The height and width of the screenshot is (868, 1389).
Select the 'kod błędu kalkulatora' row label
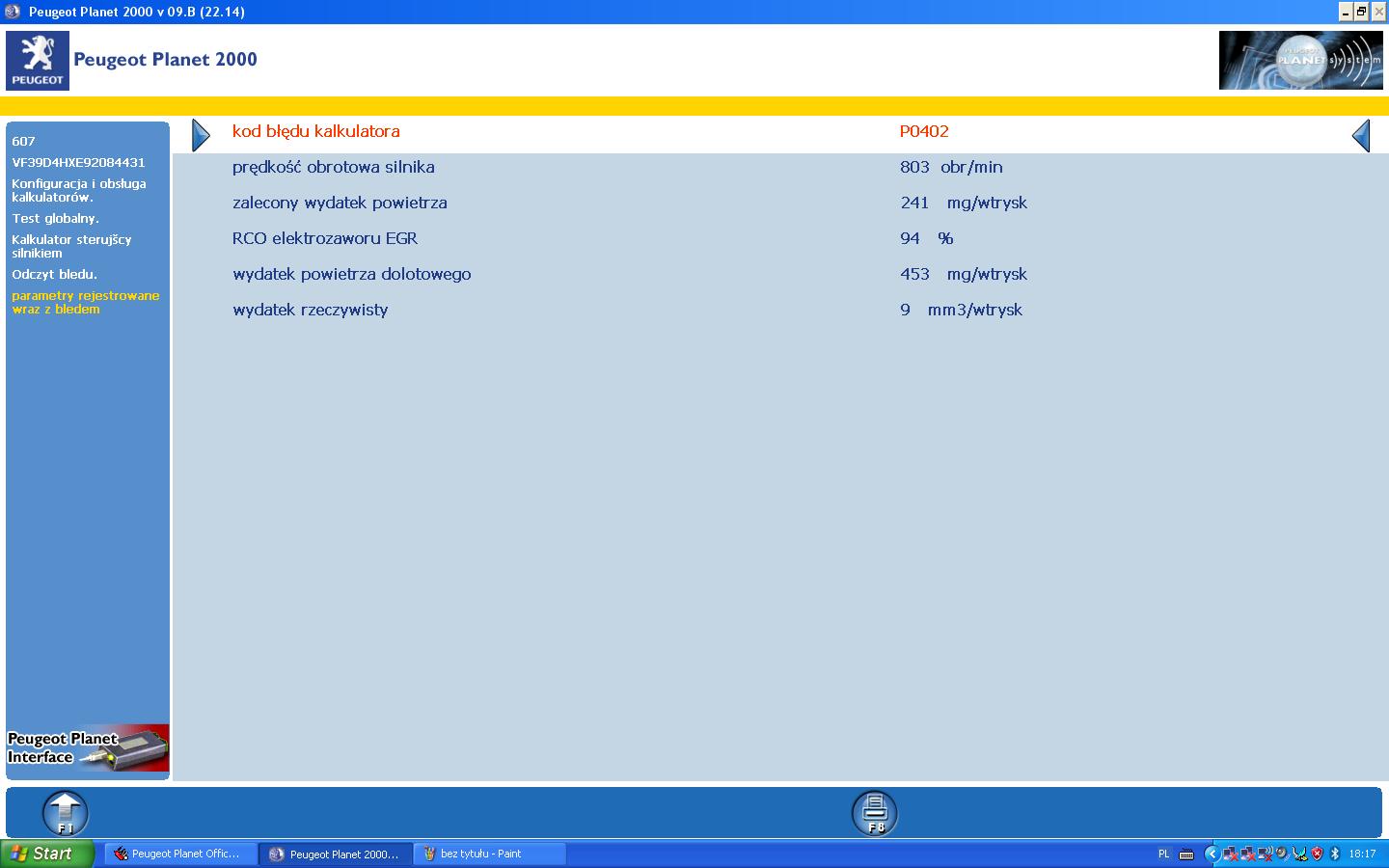tap(316, 131)
